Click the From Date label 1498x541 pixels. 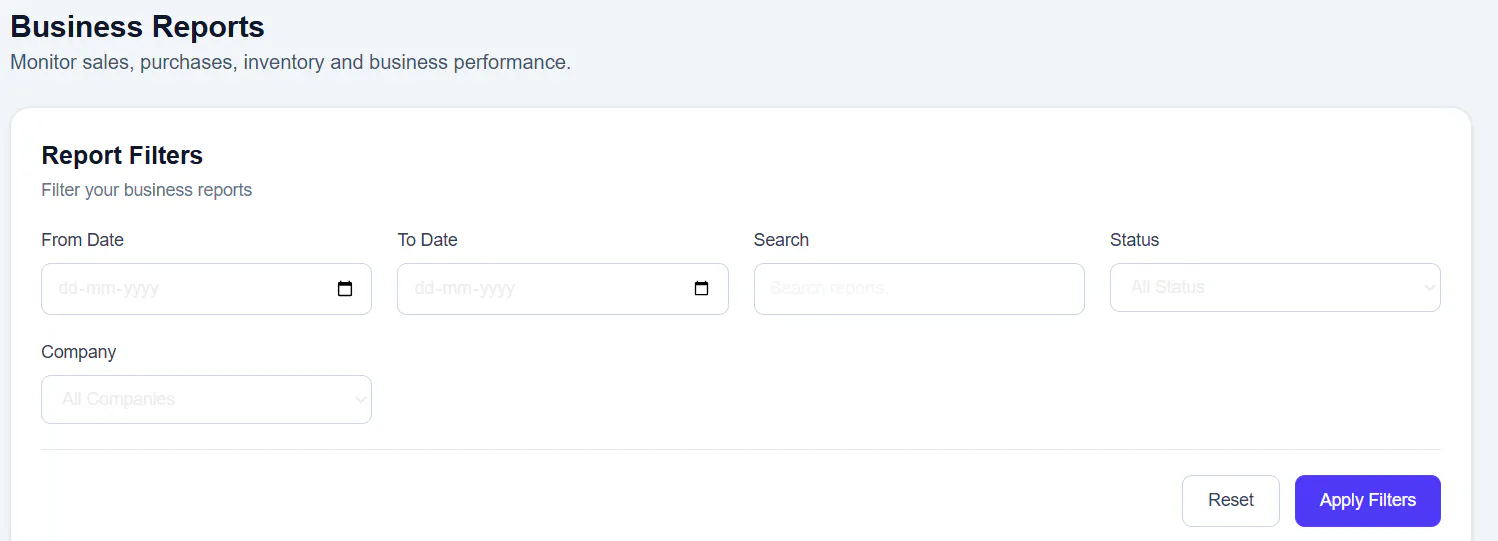tap(83, 240)
